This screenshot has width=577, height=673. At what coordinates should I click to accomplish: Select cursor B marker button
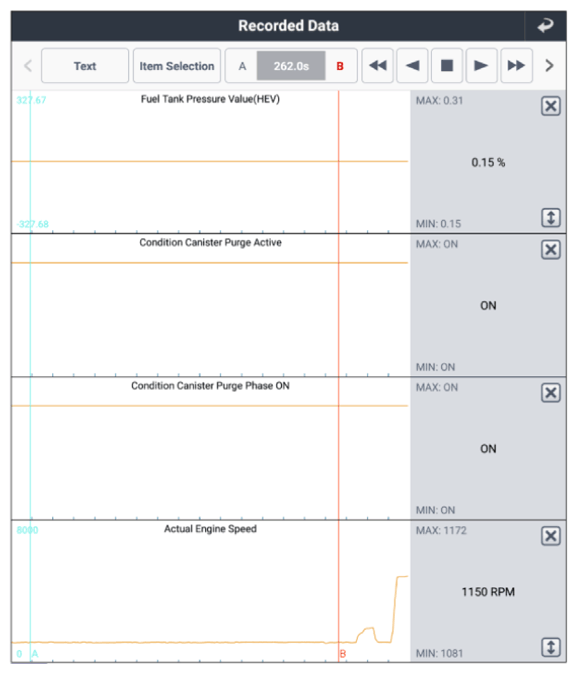[340, 66]
